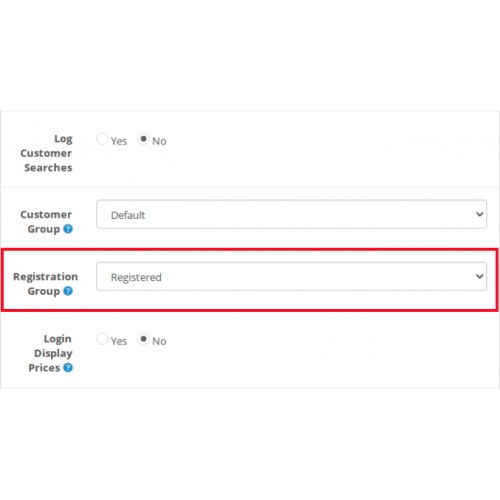Image resolution: width=500 pixels, height=500 pixels.
Task: Click the "Yes" text label under Log Customer Searches
Action: (x=119, y=141)
